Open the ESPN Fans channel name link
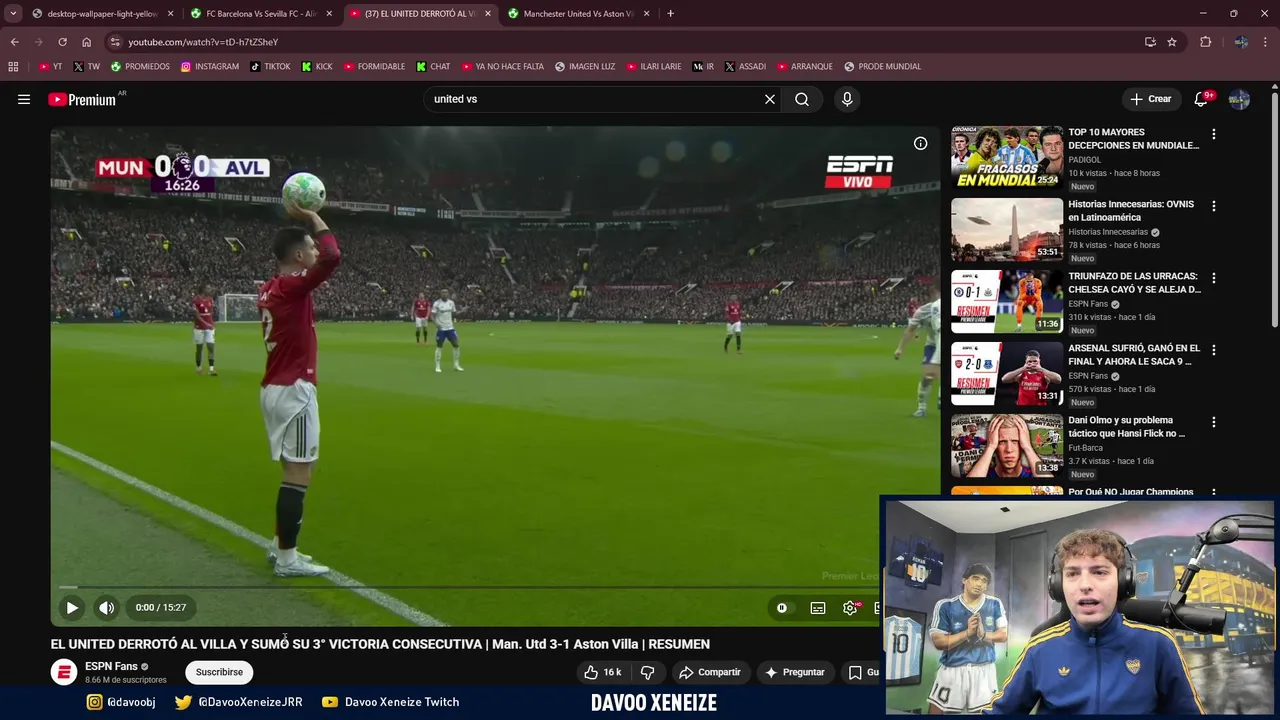 tap(111, 666)
